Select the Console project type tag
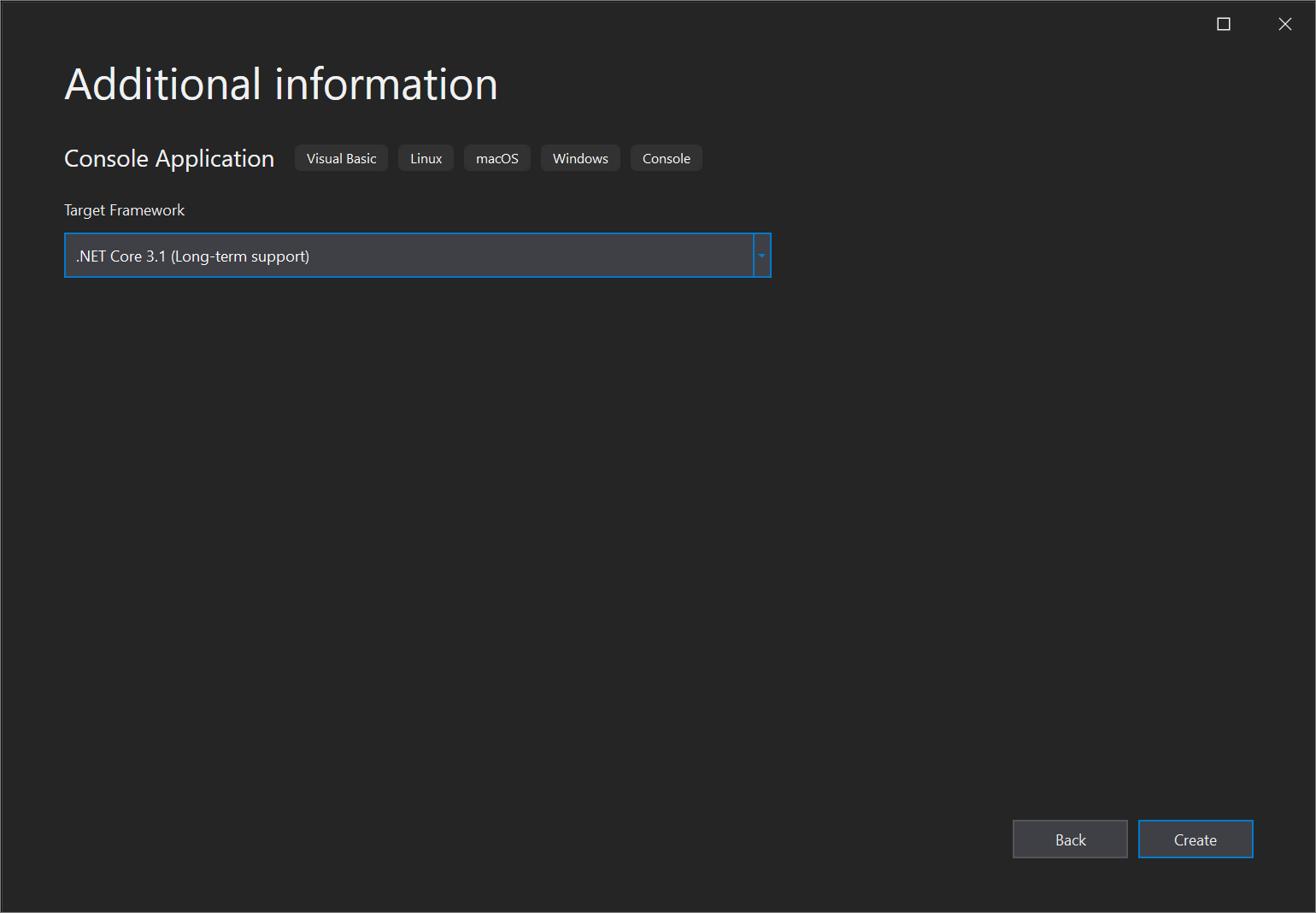 [x=666, y=157]
